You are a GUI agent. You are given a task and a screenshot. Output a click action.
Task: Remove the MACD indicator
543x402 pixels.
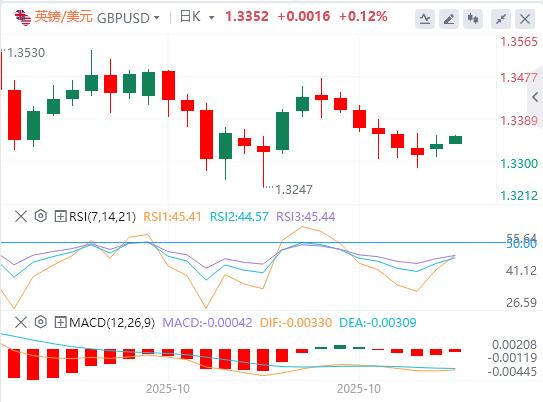(21, 323)
